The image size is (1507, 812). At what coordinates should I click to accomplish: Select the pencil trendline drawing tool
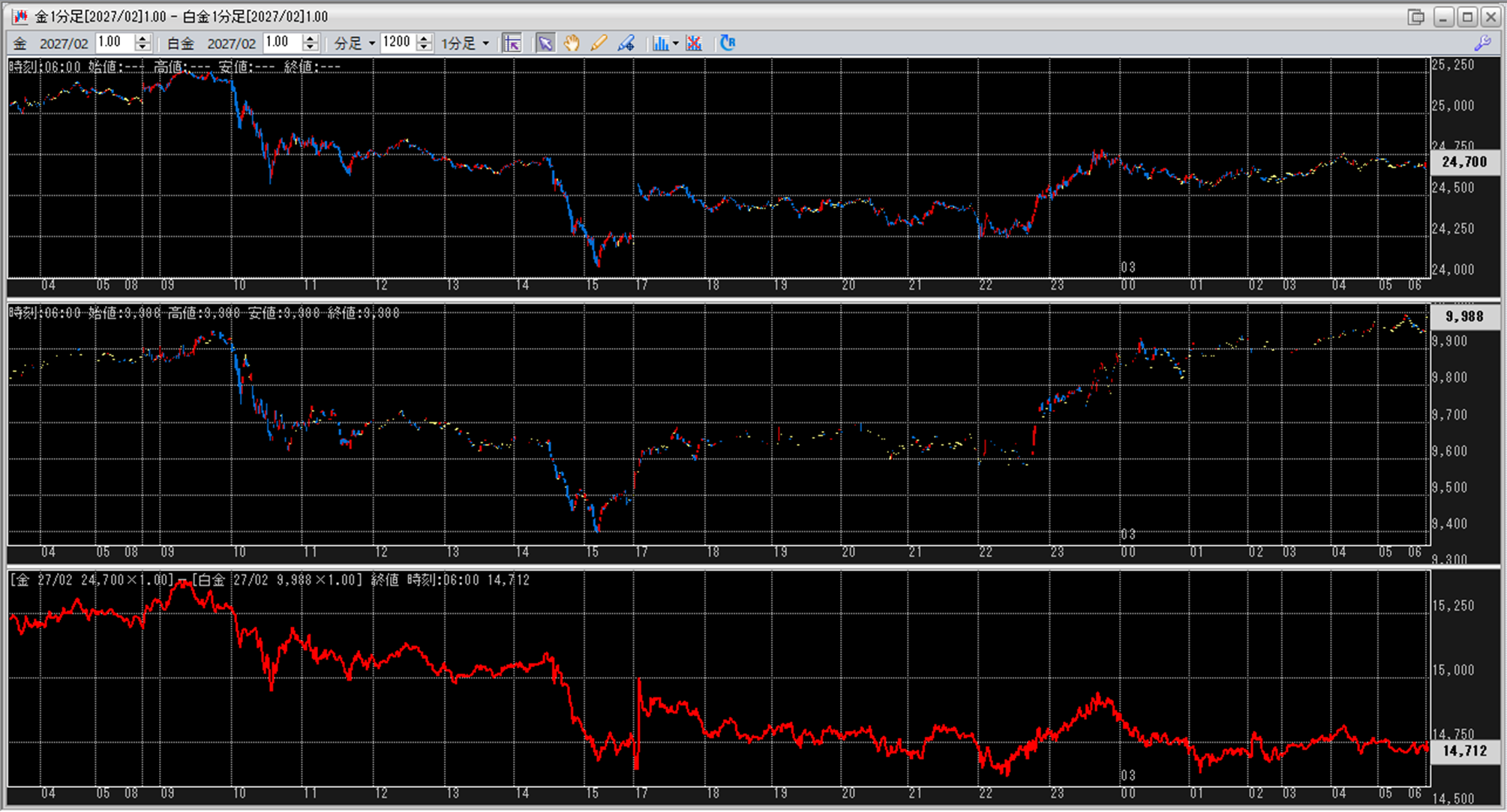[599, 43]
